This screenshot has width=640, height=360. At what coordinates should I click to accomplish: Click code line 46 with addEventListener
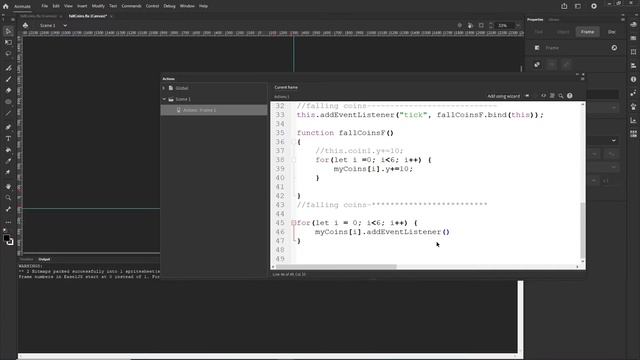[x=382, y=232]
